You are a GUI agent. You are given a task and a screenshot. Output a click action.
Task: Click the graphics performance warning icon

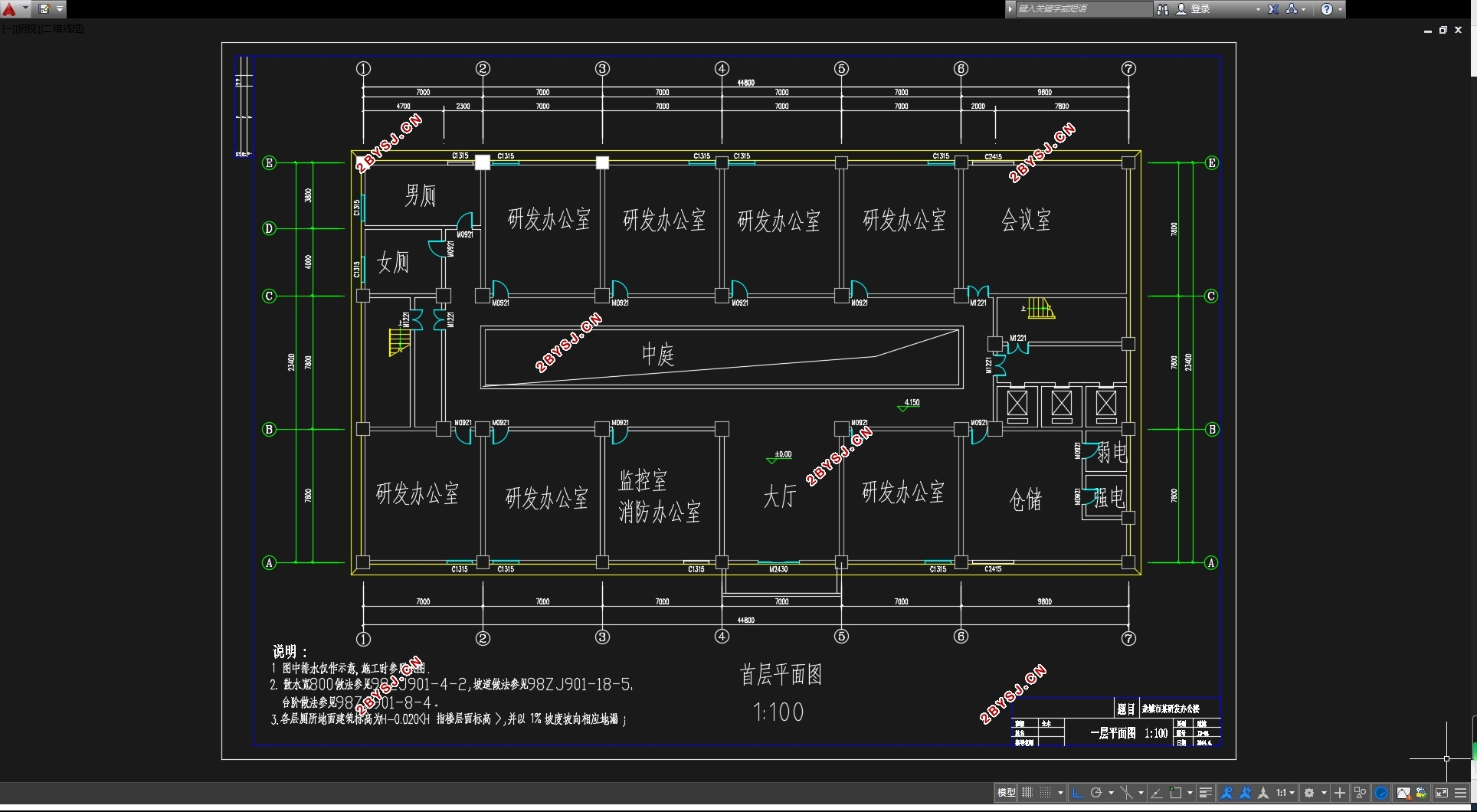pos(1403,793)
